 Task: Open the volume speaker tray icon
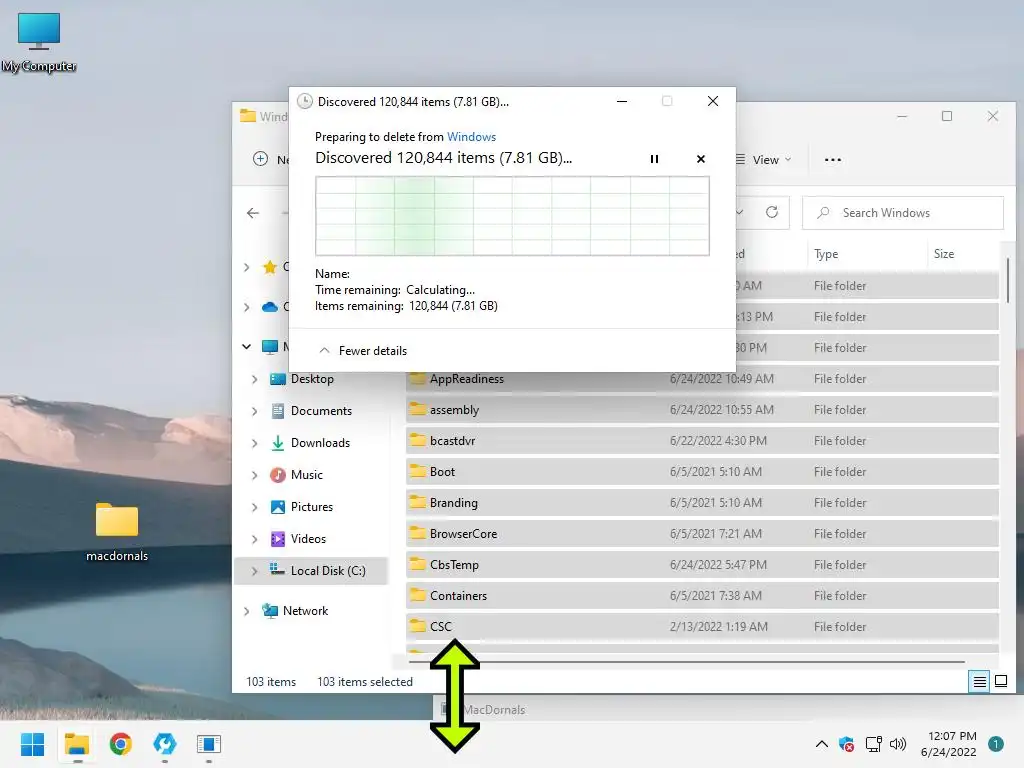coord(898,744)
